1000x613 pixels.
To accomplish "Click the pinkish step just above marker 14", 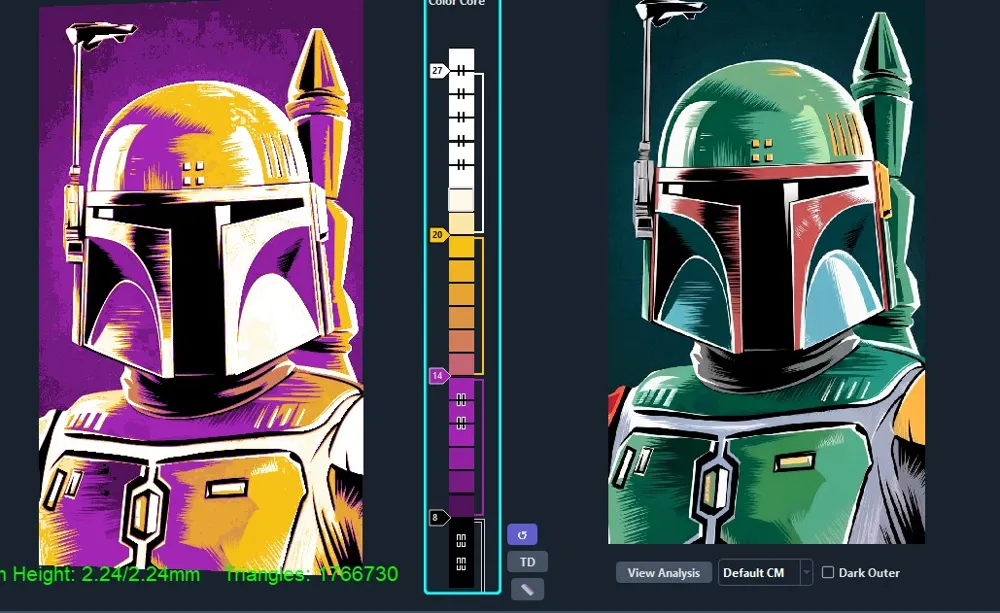I will 461,364.
